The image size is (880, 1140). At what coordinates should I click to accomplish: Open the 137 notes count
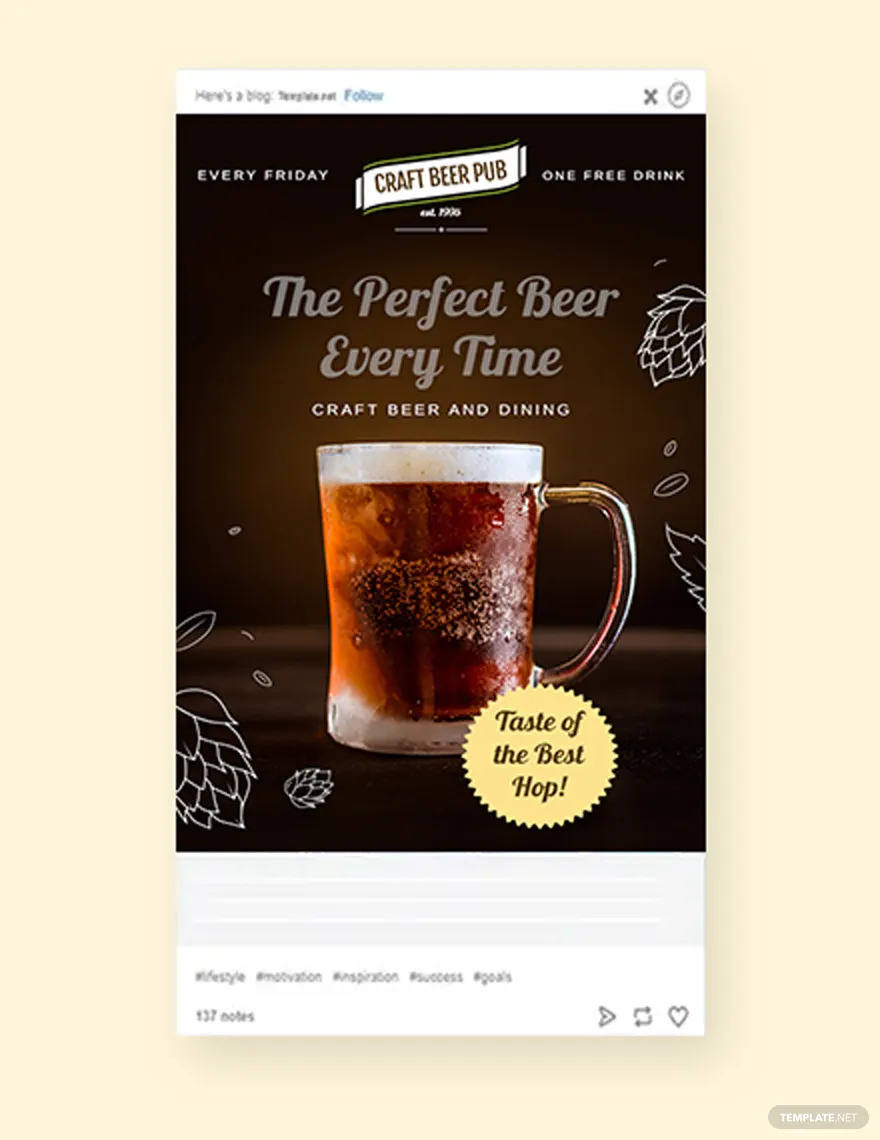coord(225,1016)
